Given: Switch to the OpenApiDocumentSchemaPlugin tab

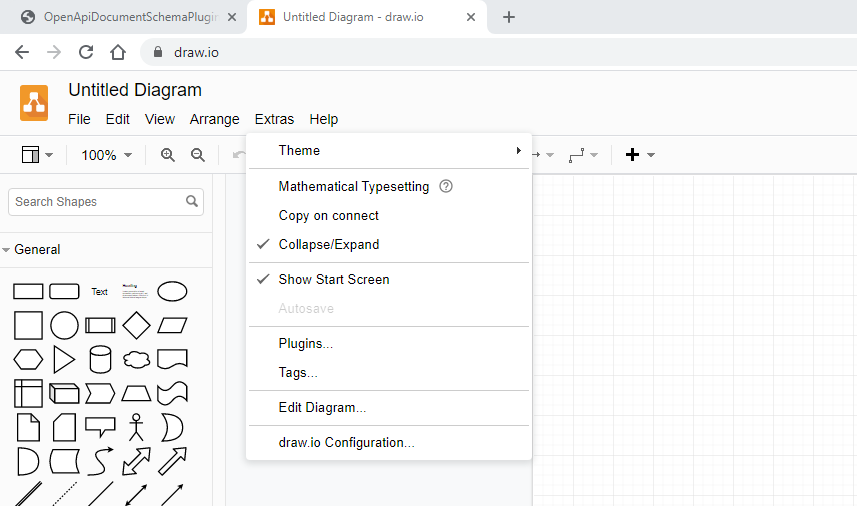Looking at the screenshot, I should [x=128, y=17].
